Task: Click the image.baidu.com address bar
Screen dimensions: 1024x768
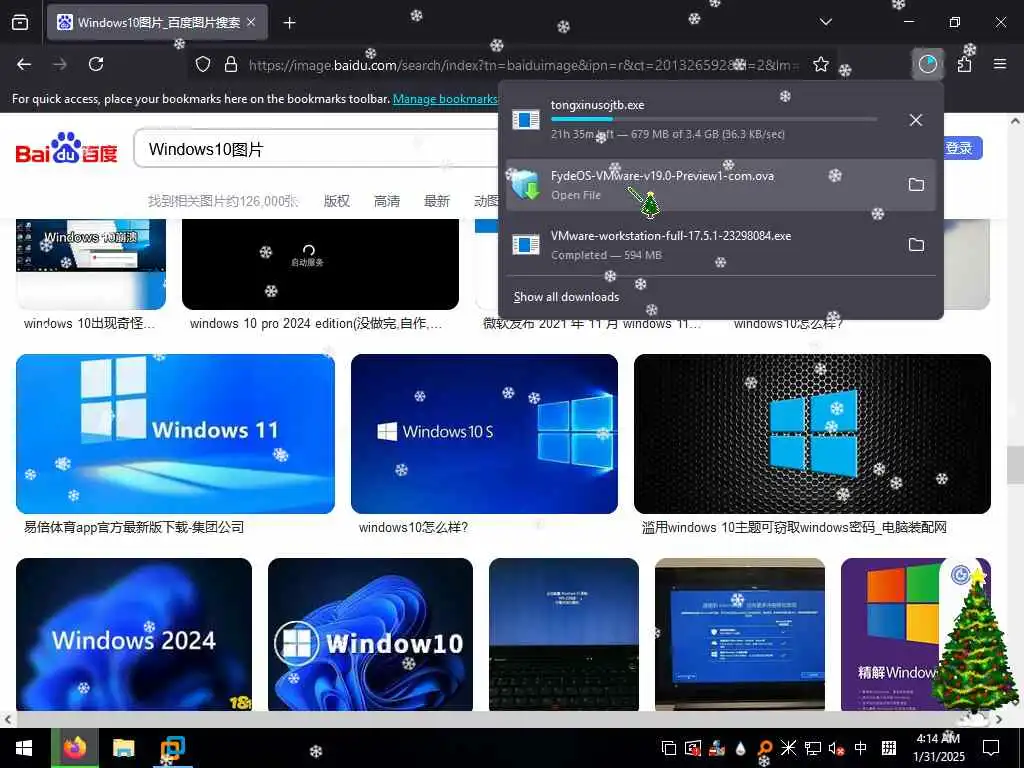Action: (x=522, y=65)
